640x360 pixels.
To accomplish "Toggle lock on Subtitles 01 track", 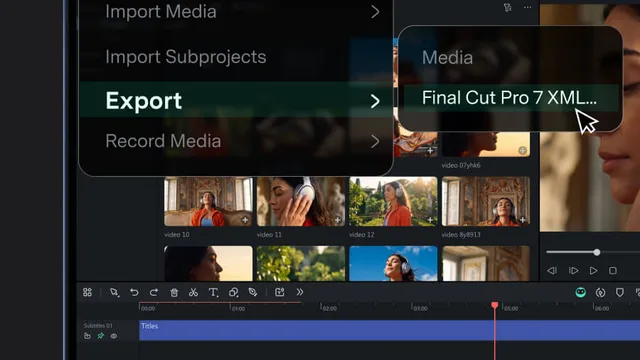I will 87,336.
